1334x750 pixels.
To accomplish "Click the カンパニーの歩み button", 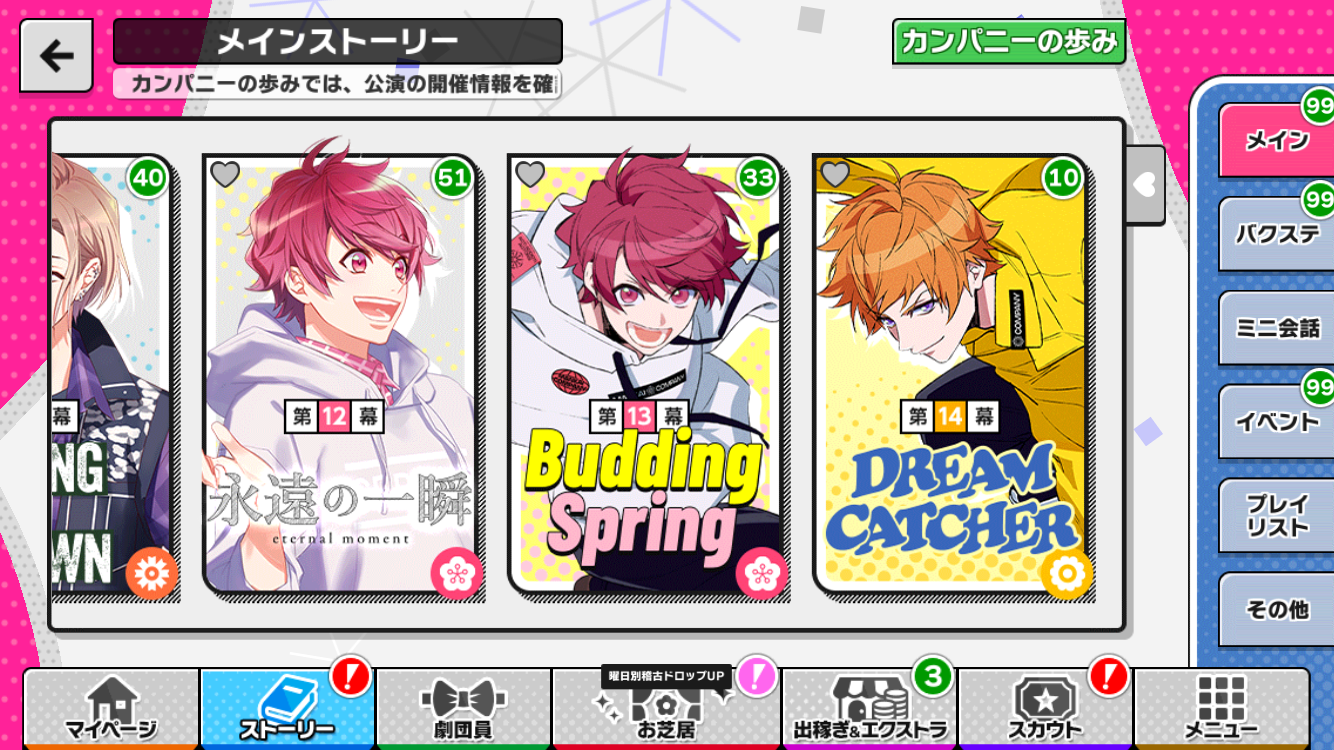I will (x=1009, y=41).
